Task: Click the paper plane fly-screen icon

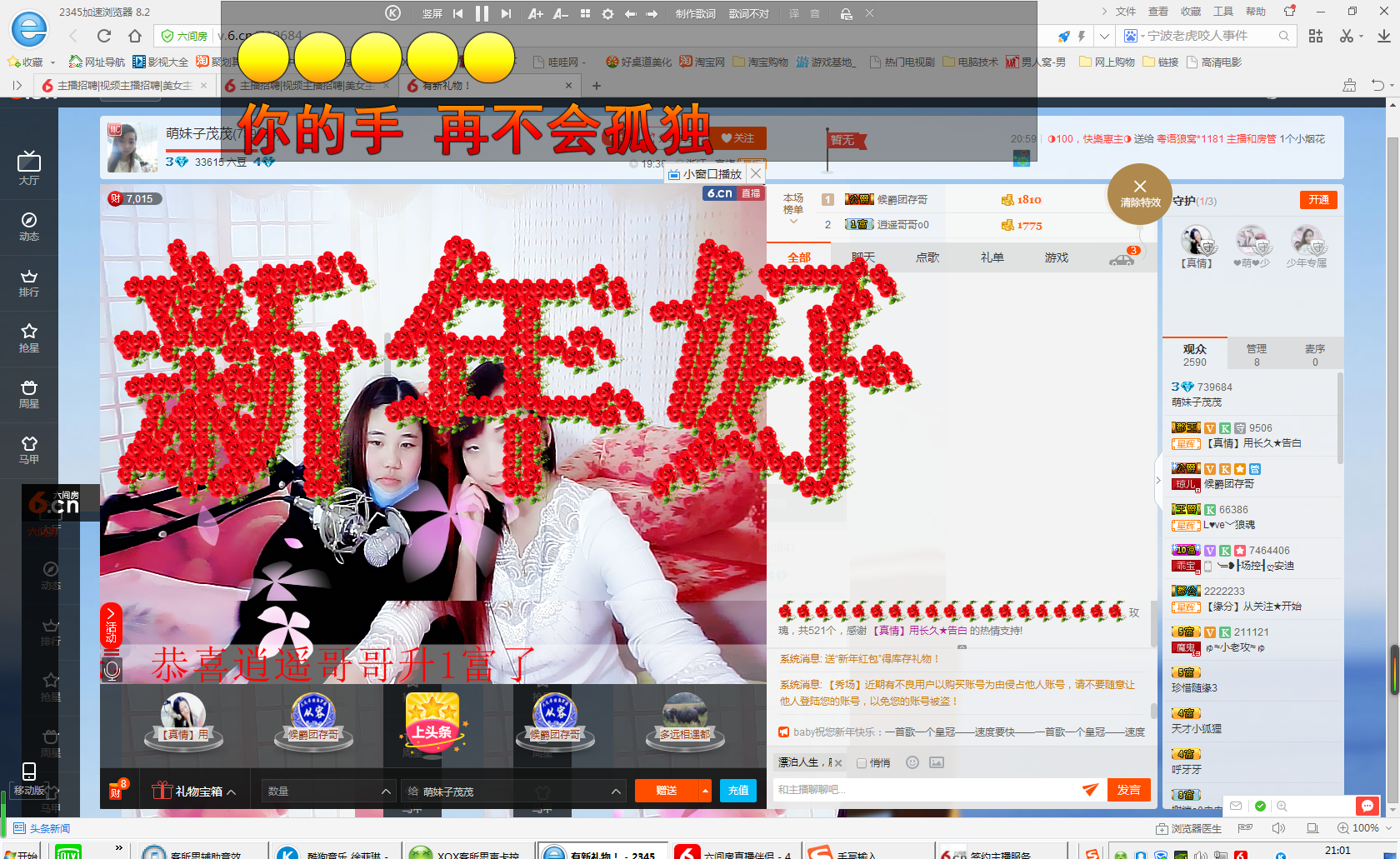Action: 1090,789
